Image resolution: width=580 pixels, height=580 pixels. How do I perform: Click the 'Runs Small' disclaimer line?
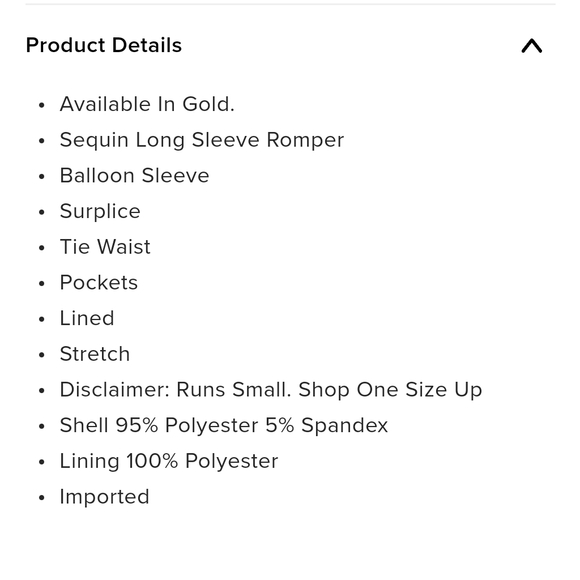[x=271, y=390]
